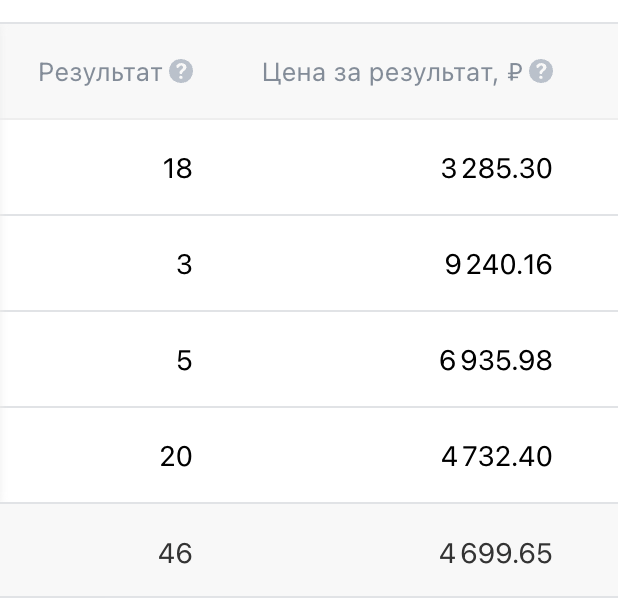This screenshot has height=610, width=618.
Task: Click help icon beside Цена за результат
Action: pos(541,72)
